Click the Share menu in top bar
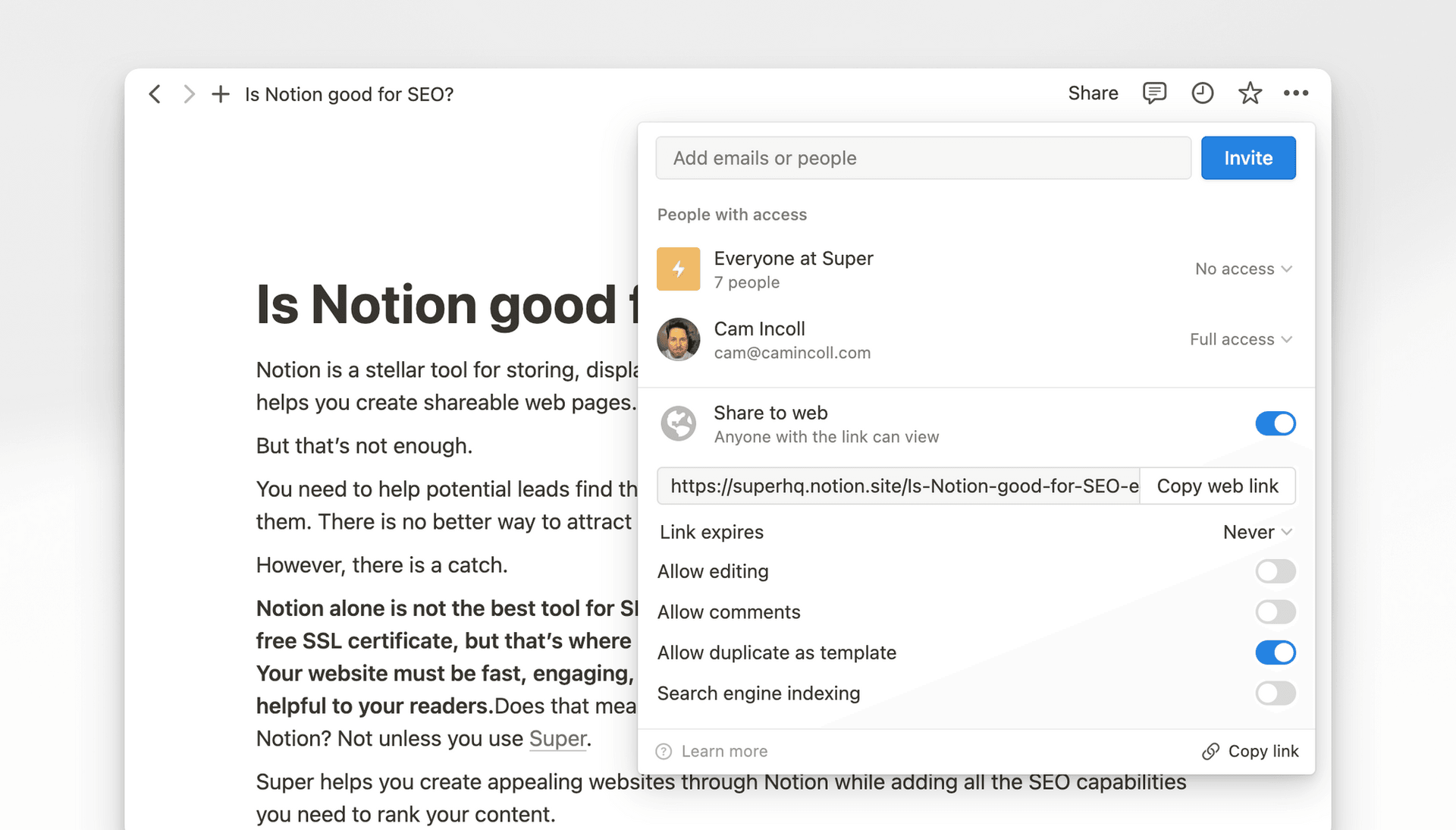This screenshot has width=1456, height=830. pyautogui.click(x=1093, y=93)
